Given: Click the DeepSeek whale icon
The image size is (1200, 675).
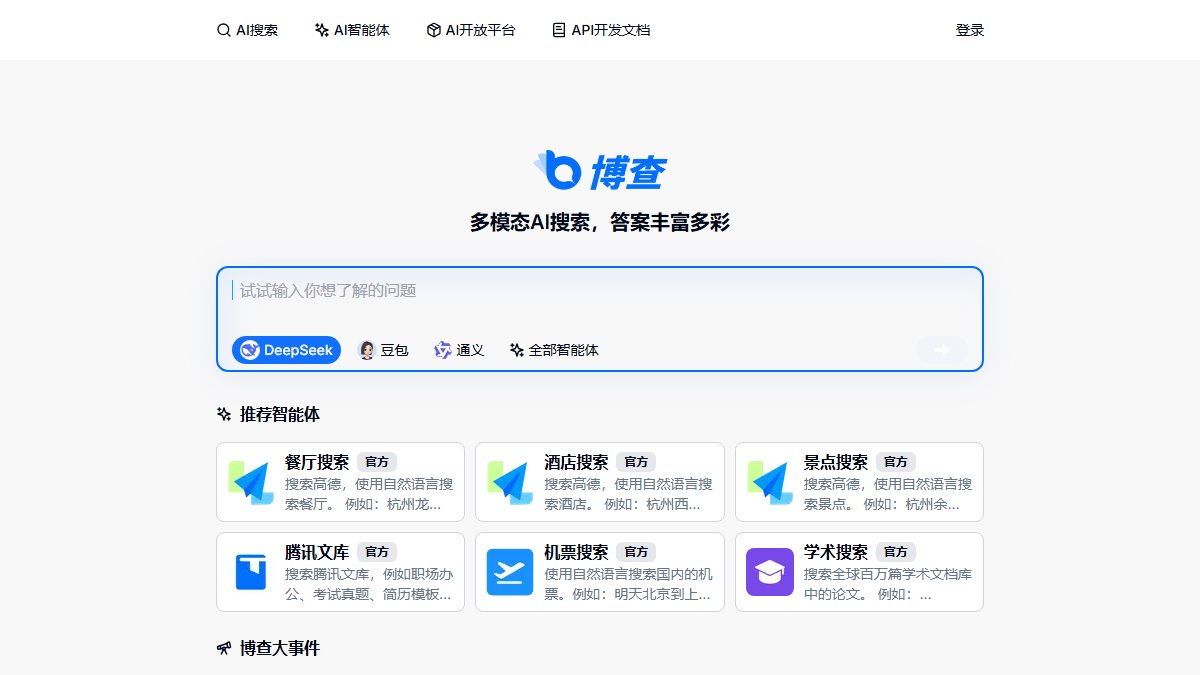Looking at the screenshot, I should [250, 350].
